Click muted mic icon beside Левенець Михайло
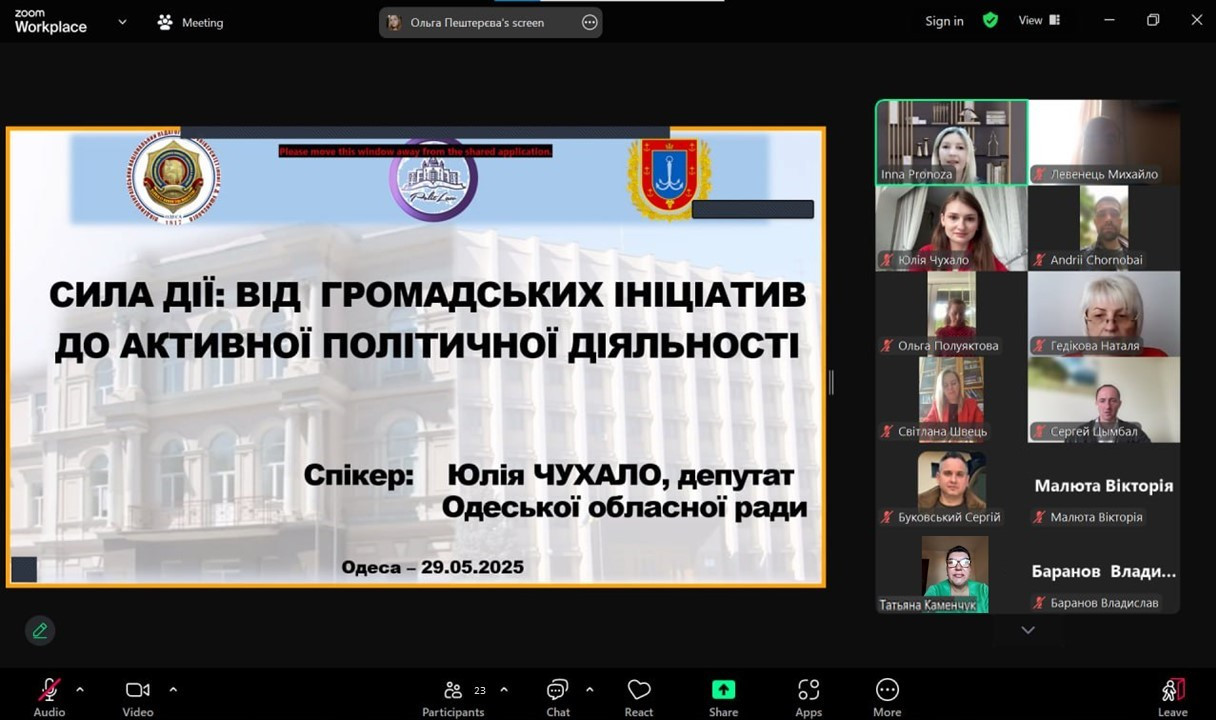Viewport: 1216px width, 720px height. pos(1040,174)
